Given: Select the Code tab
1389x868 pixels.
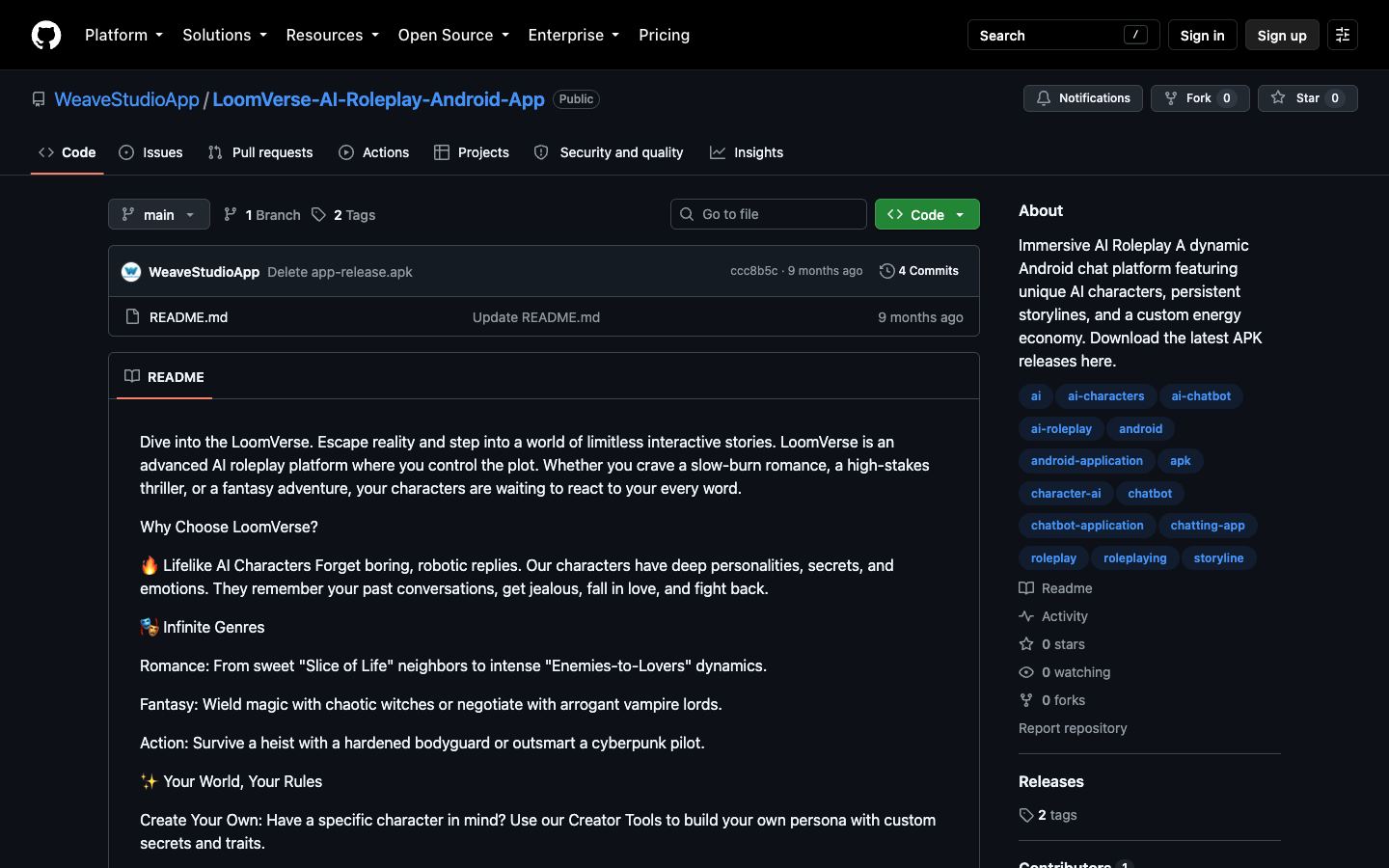Looking at the screenshot, I should (67, 152).
